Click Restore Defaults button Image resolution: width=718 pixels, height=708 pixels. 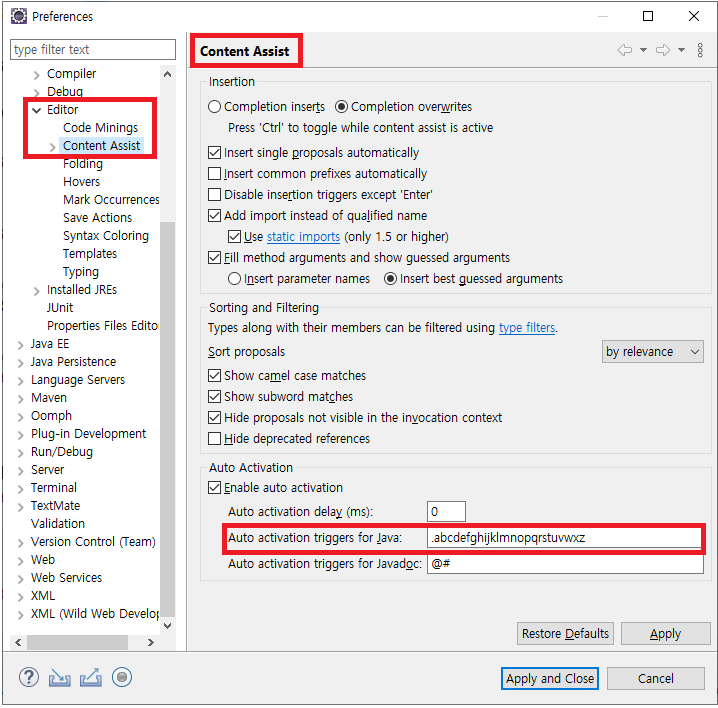tap(565, 633)
